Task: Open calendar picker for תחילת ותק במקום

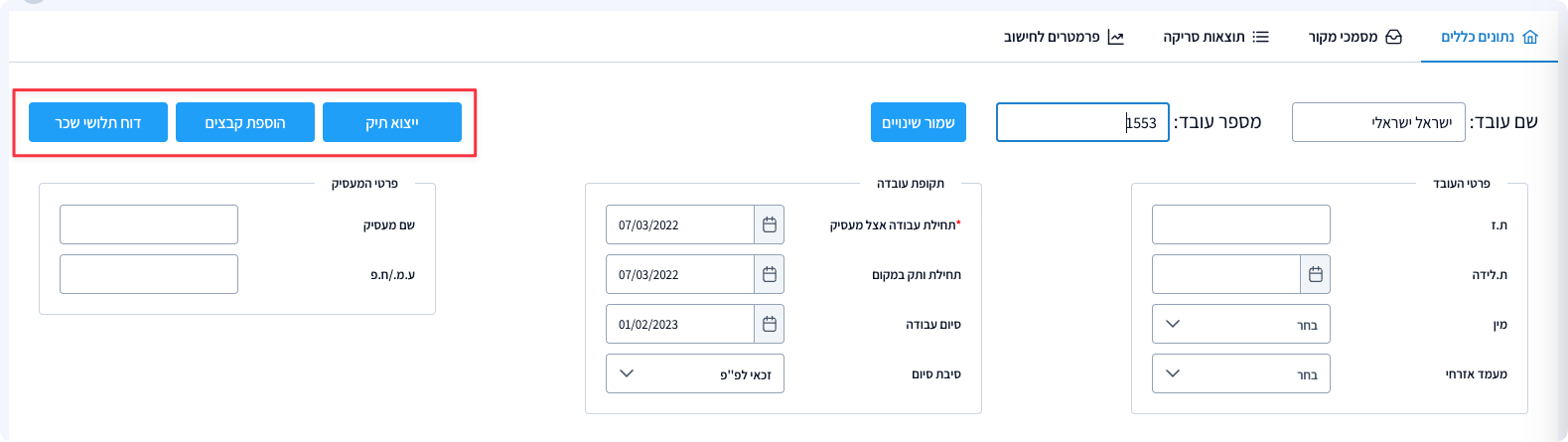Action: (x=769, y=275)
